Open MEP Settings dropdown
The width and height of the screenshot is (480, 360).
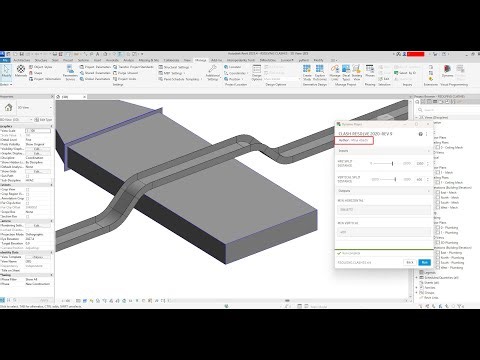[x=172, y=73]
